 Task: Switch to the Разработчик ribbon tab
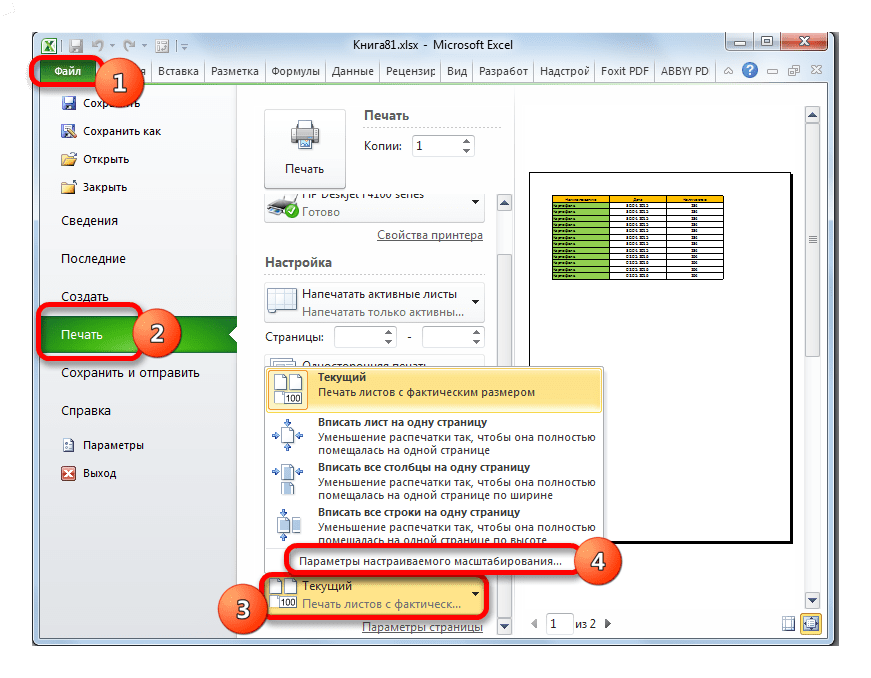[x=503, y=71]
